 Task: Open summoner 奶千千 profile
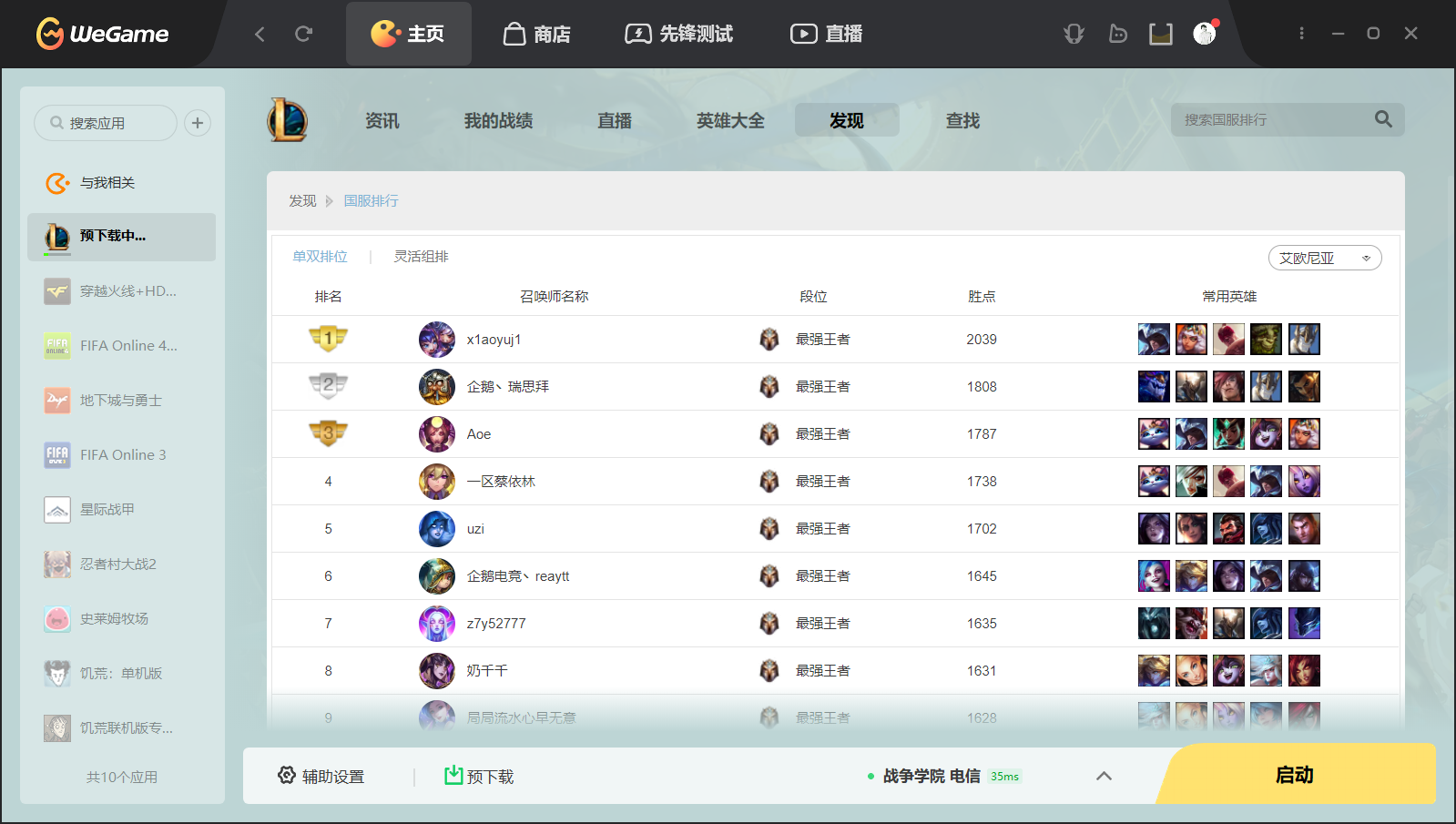tap(487, 671)
